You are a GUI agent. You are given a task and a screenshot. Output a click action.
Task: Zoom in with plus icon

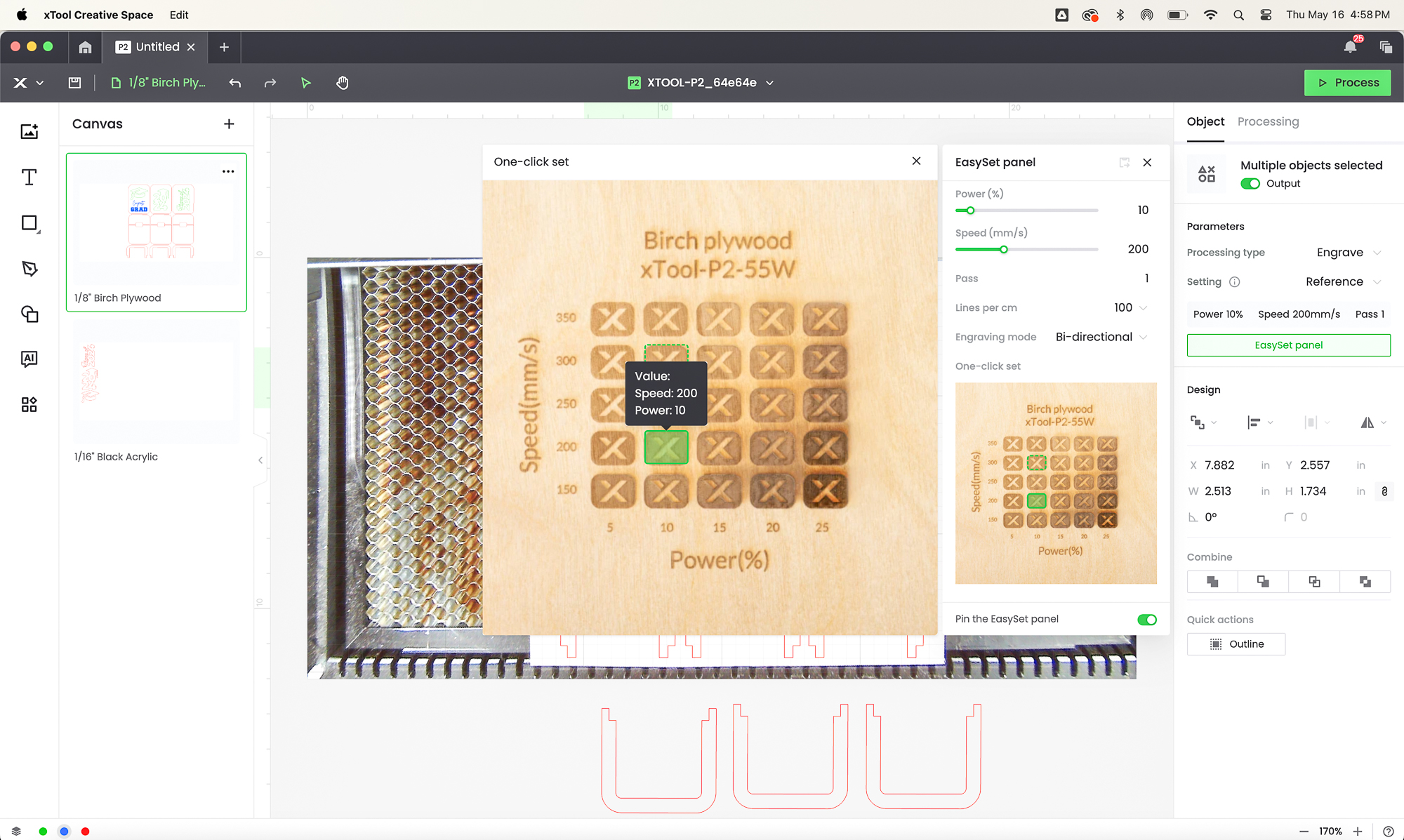tap(1358, 831)
